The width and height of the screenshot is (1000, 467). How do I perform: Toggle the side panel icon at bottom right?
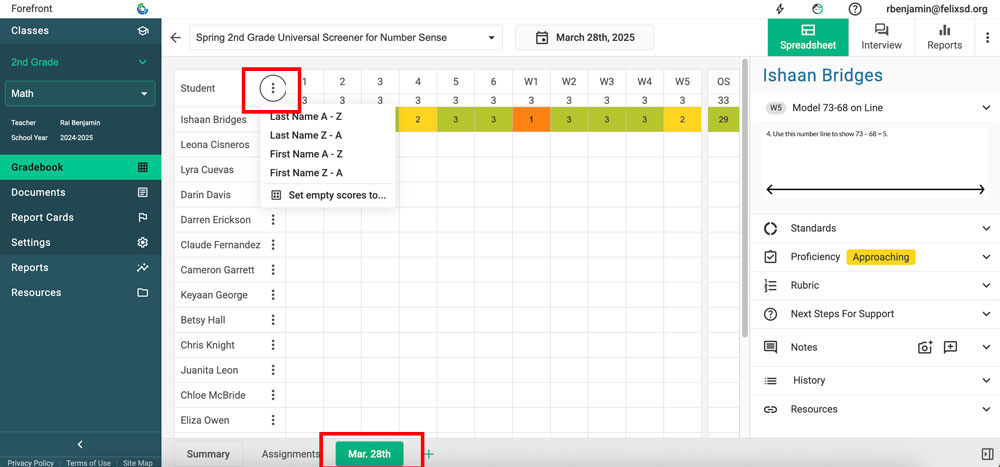[x=987, y=454]
